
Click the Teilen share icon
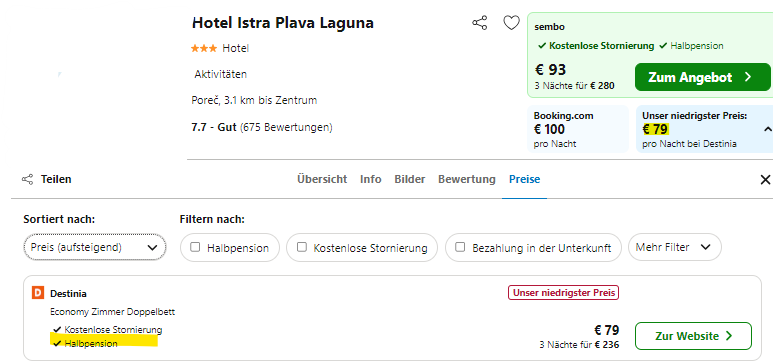pos(28,179)
